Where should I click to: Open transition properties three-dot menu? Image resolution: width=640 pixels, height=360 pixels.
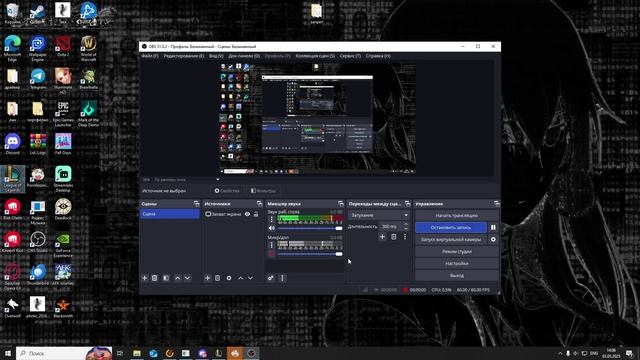point(405,237)
